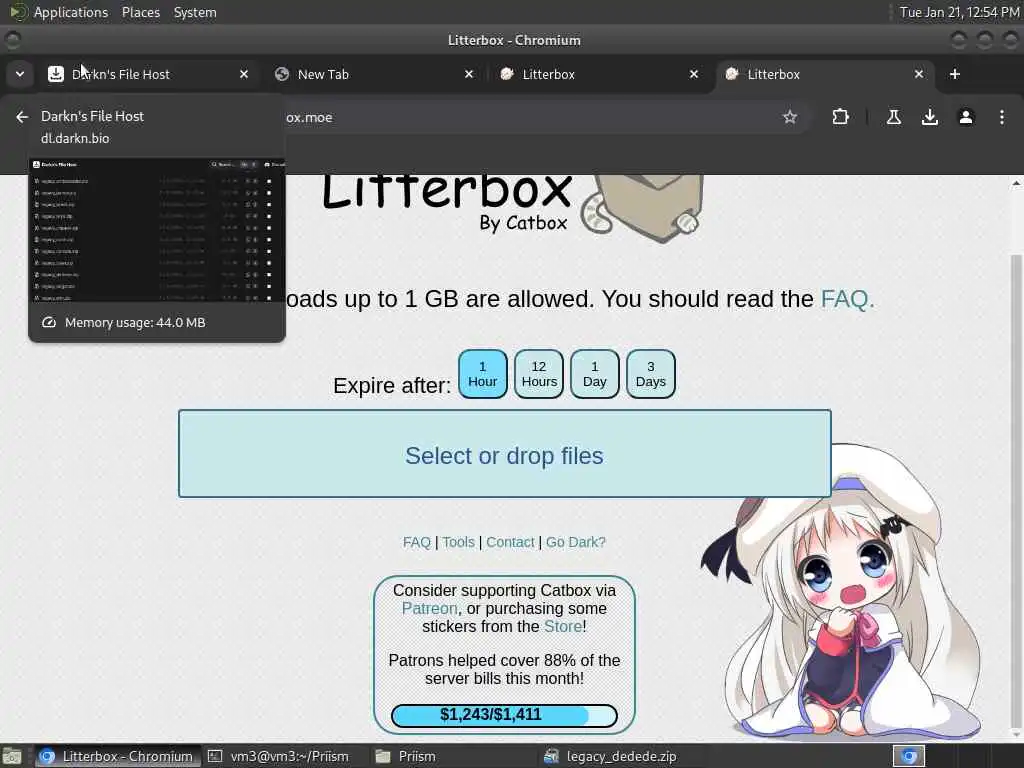Screen dimensions: 1024x768
Task: Switch to legacy_dedede.zip taskbar item
Action: tap(621, 756)
